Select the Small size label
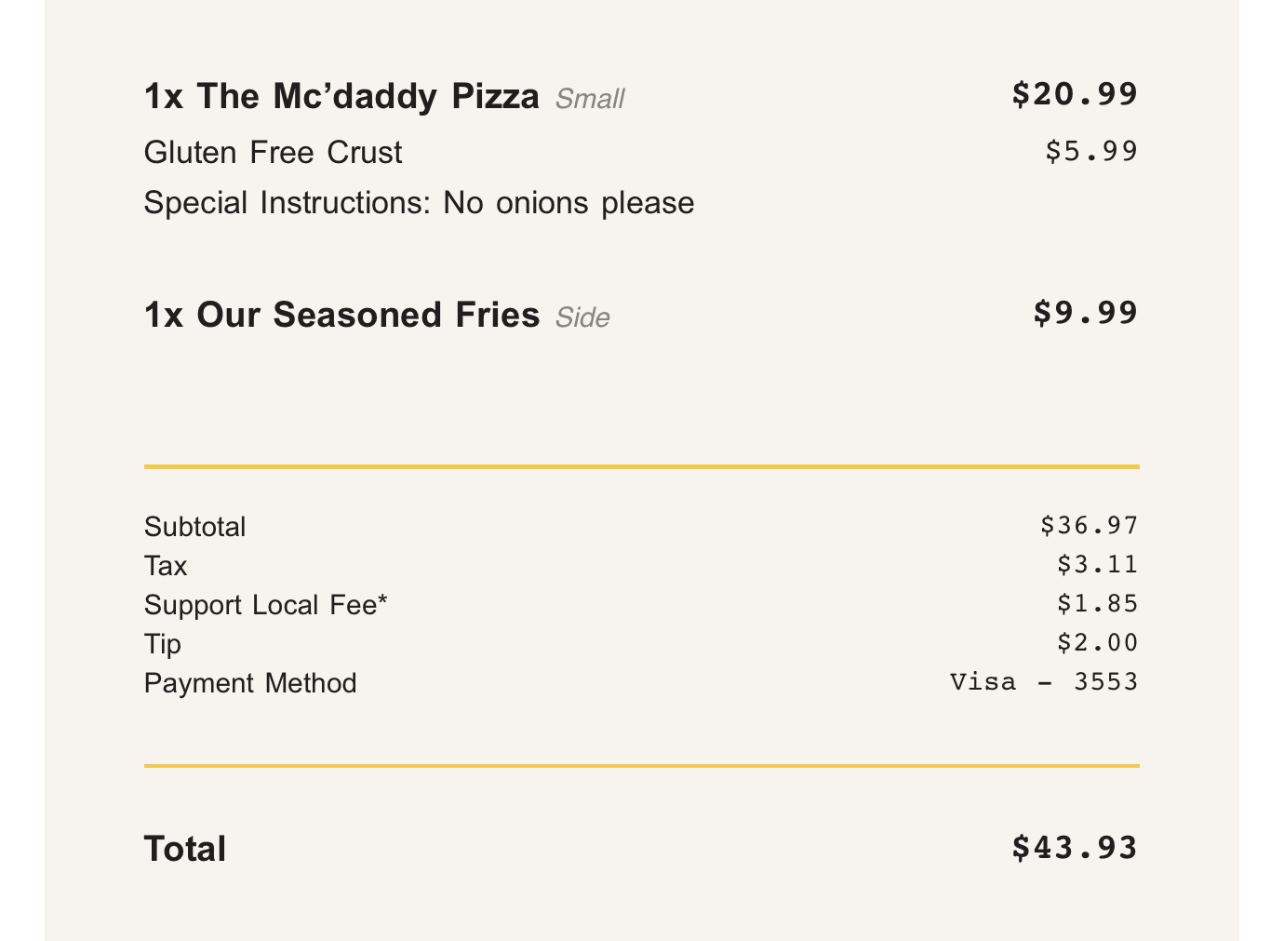 coord(590,99)
